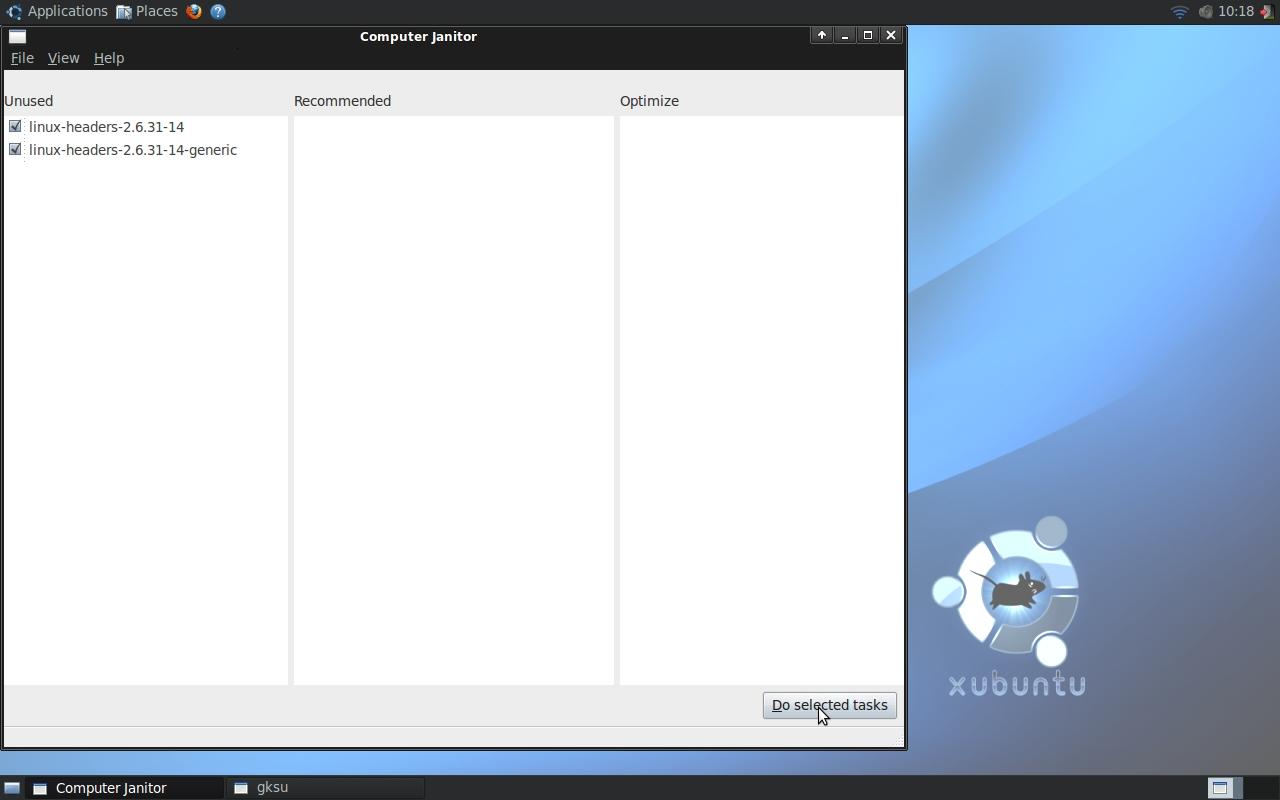Image resolution: width=1280 pixels, height=800 pixels.
Task: Click the window resize grip in the status bar
Action: (898, 739)
